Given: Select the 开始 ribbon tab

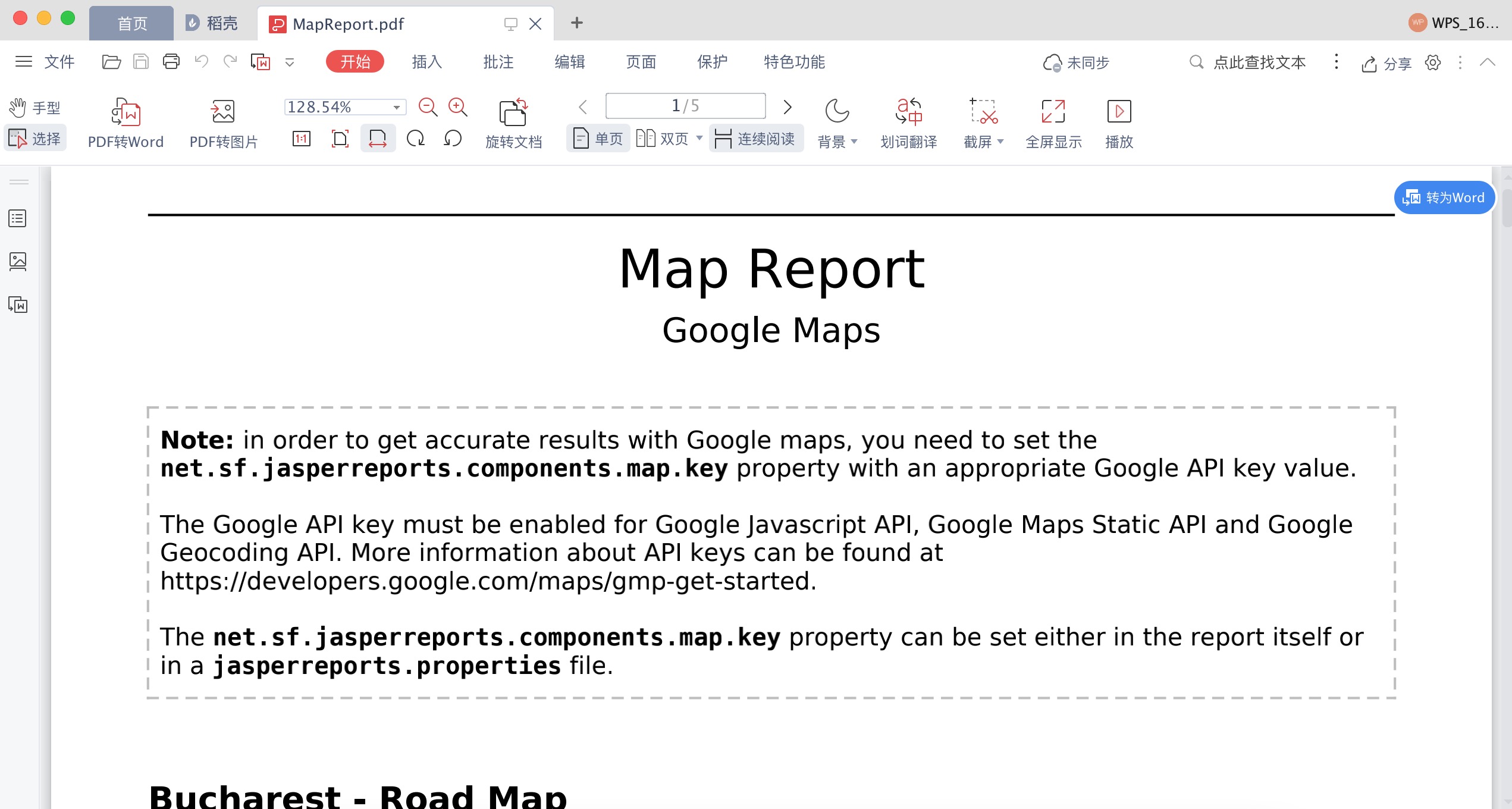Looking at the screenshot, I should [x=355, y=62].
